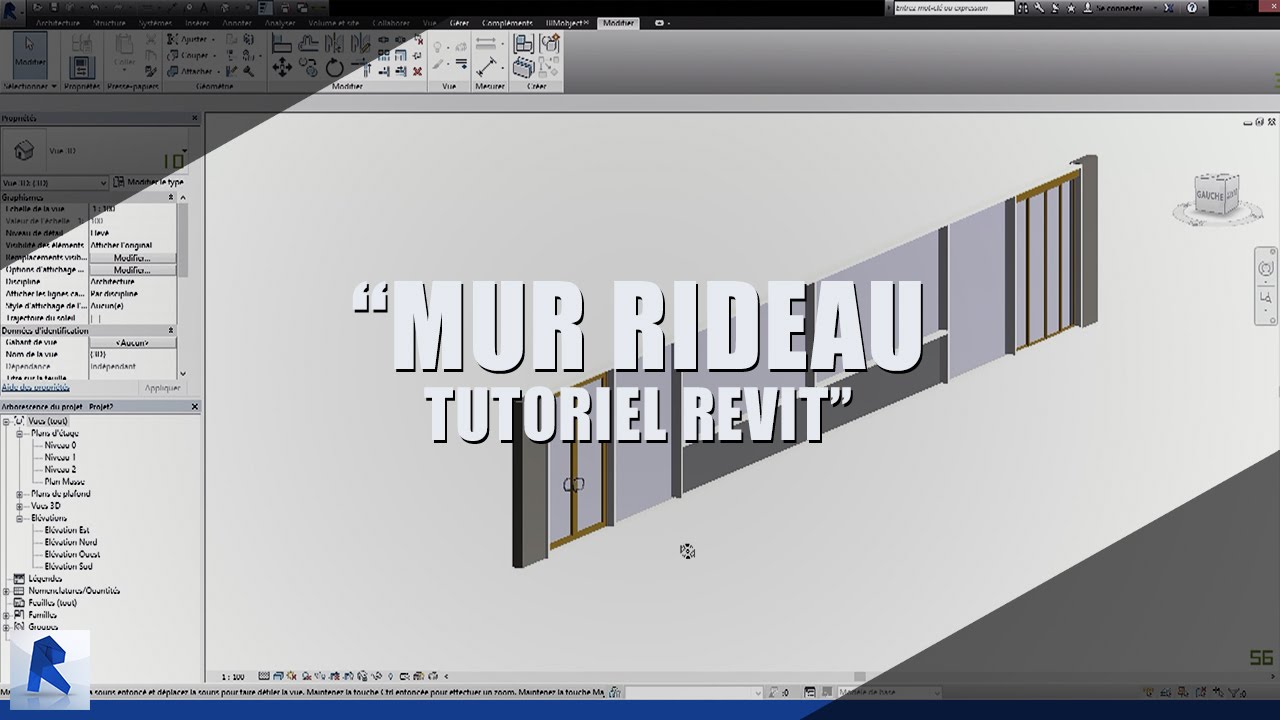Screen dimensions: 1280x720
Task: Select Plan Masse in project browser
Action: tap(65, 482)
